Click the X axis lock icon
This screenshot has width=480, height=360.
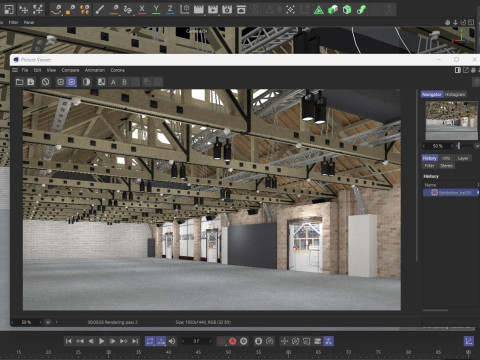(142, 9)
